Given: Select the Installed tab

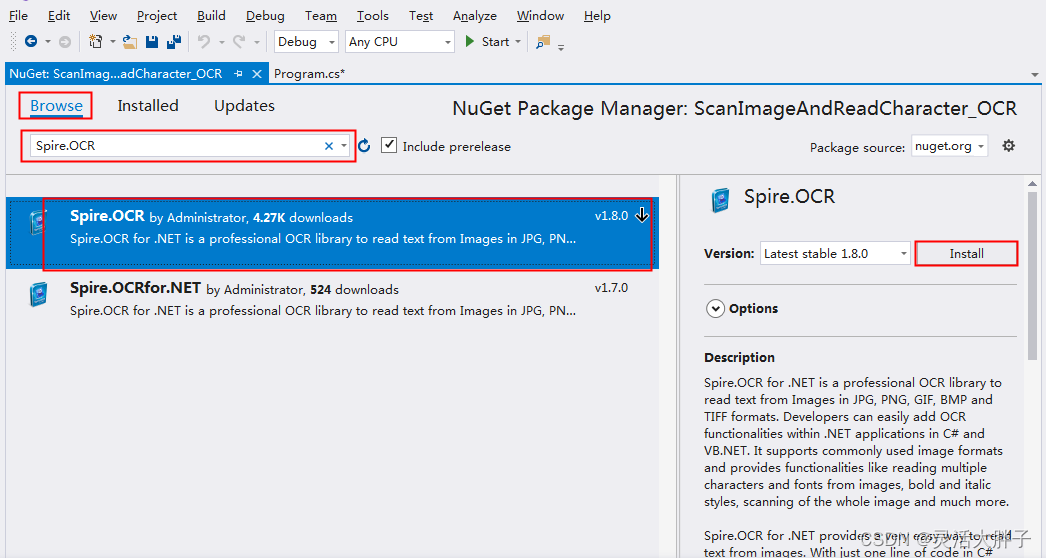Looking at the screenshot, I should pyautogui.click(x=147, y=105).
